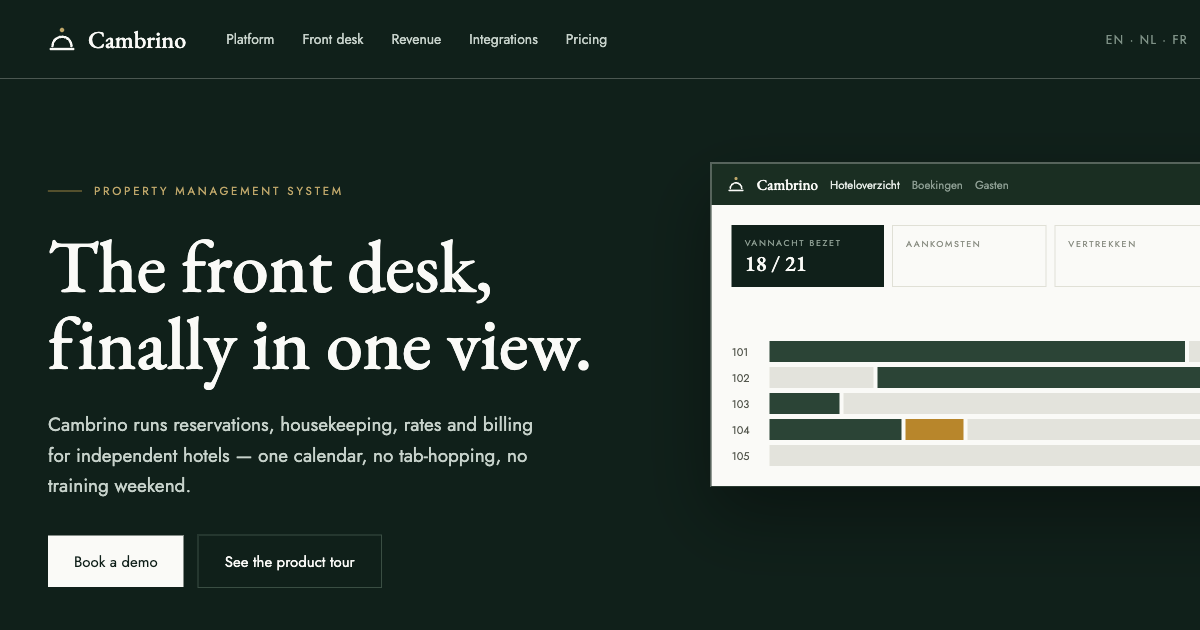Click the empty grey bar for room 105
The height and width of the screenshot is (630, 1200).
click(984, 456)
